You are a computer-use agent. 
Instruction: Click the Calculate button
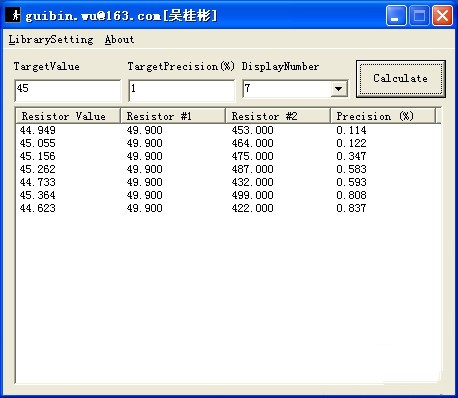[x=400, y=79]
